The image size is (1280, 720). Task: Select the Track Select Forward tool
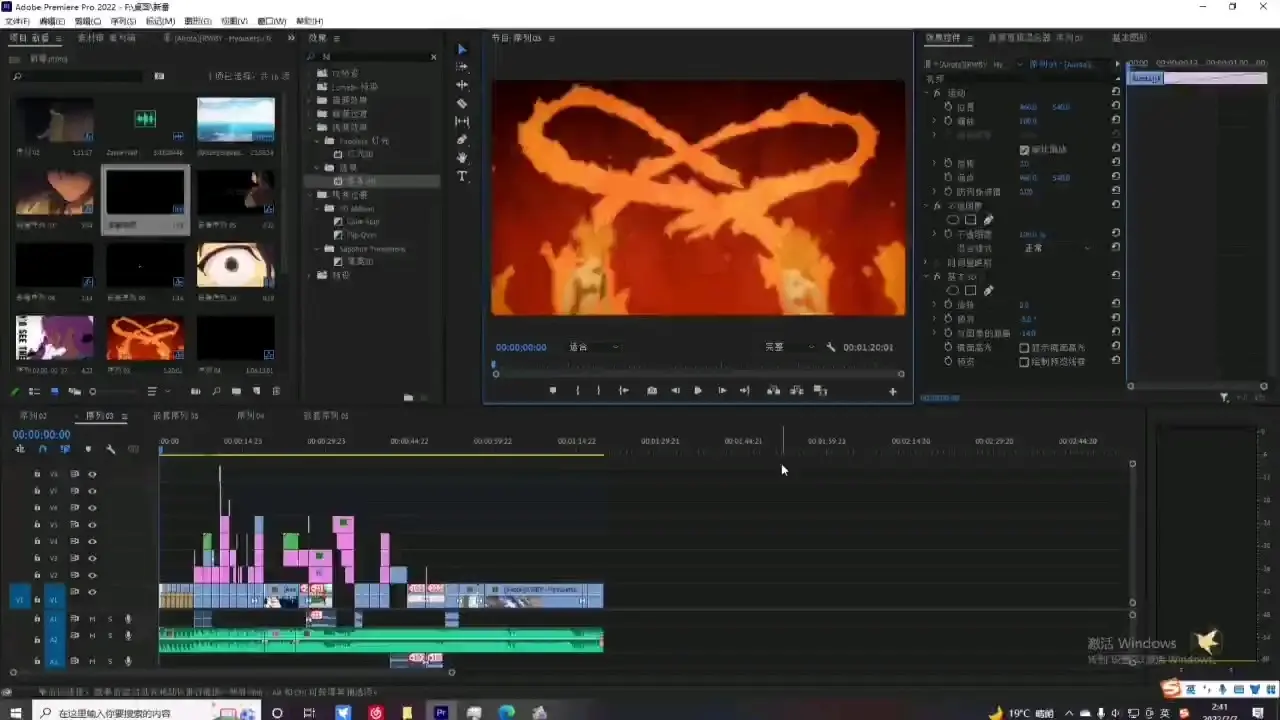coord(462,67)
